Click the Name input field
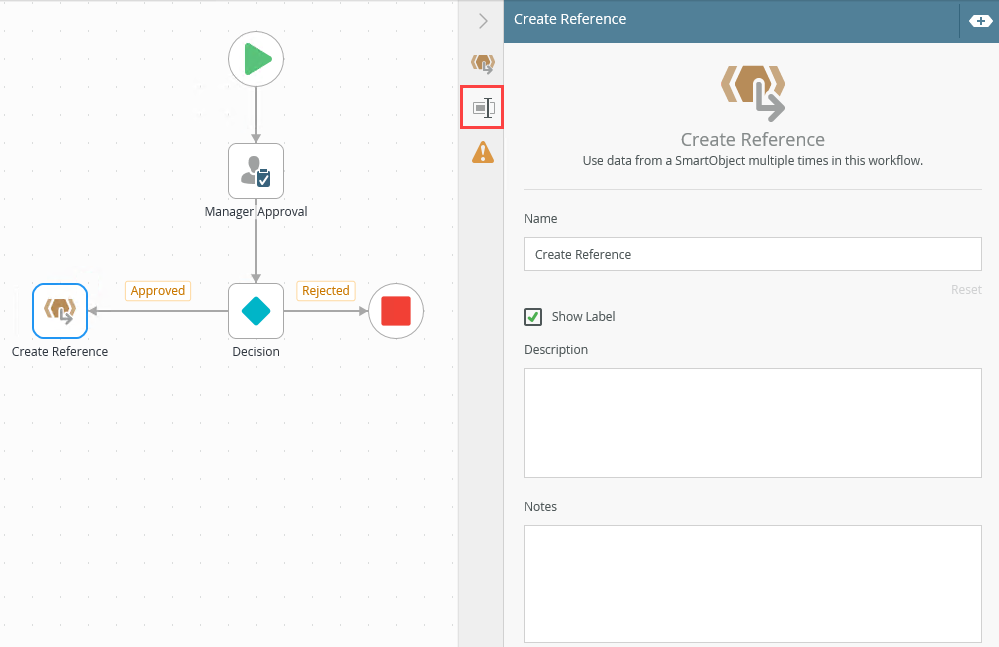Image resolution: width=999 pixels, height=647 pixels. tap(752, 254)
